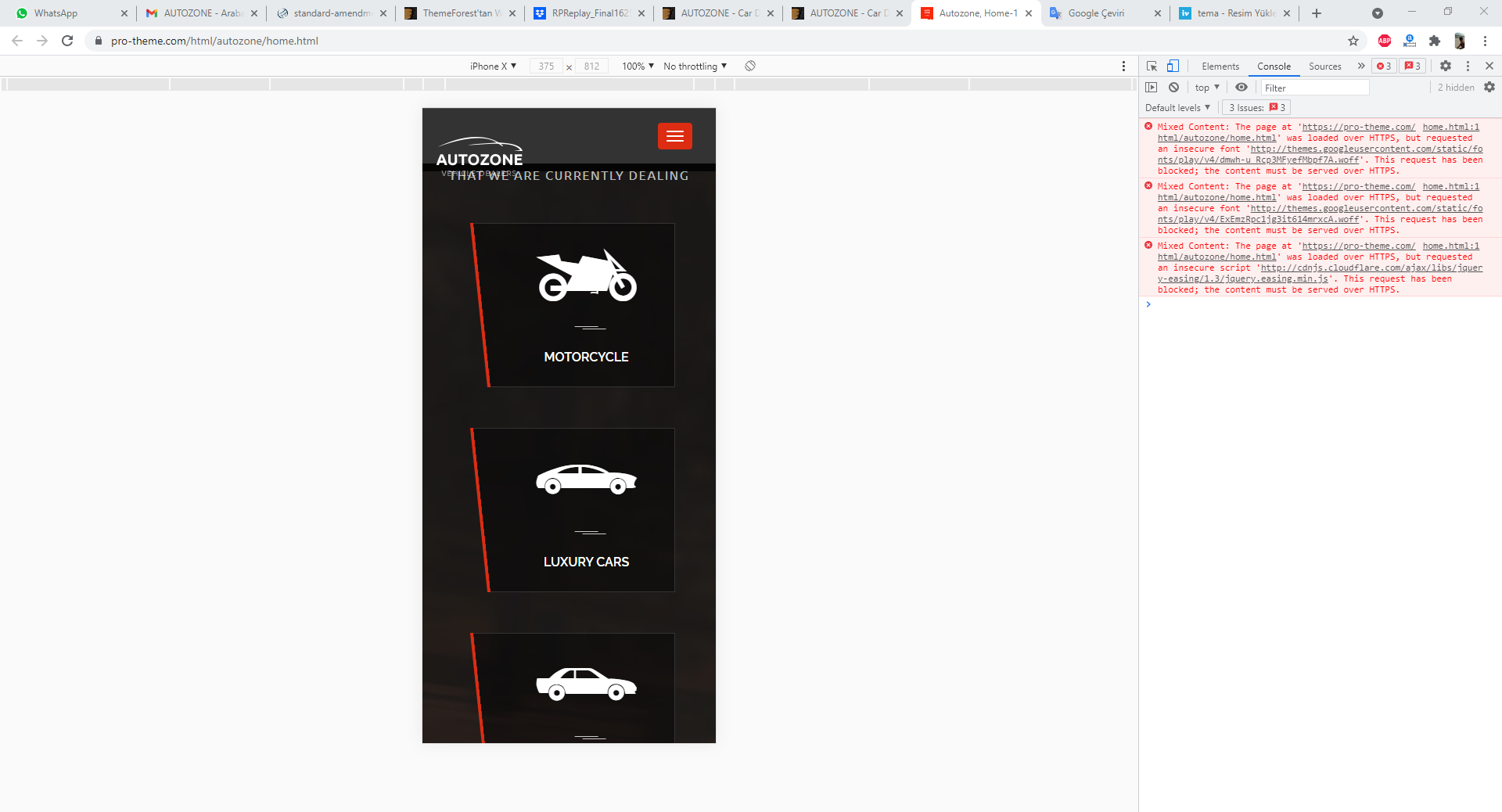The width and height of the screenshot is (1502, 812).
Task: Open first error's home.html:1 source link
Action: click(x=1451, y=127)
